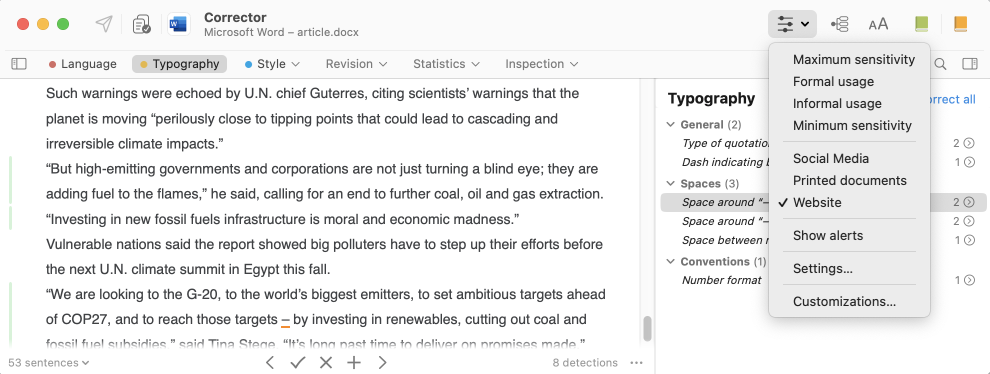The height and width of the screenshot is (374, 990).
Task: Click the document check icon in toolbar
Action: 141,25
